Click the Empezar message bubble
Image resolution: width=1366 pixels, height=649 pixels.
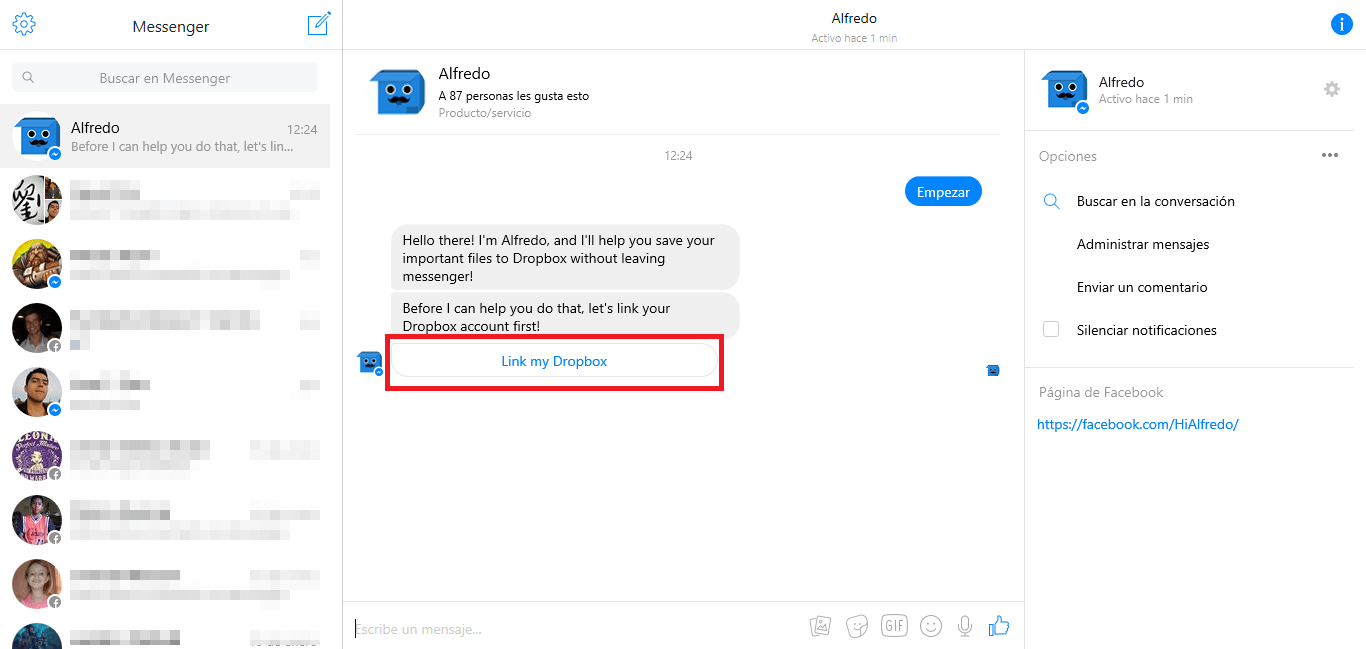tap(943, 192)
